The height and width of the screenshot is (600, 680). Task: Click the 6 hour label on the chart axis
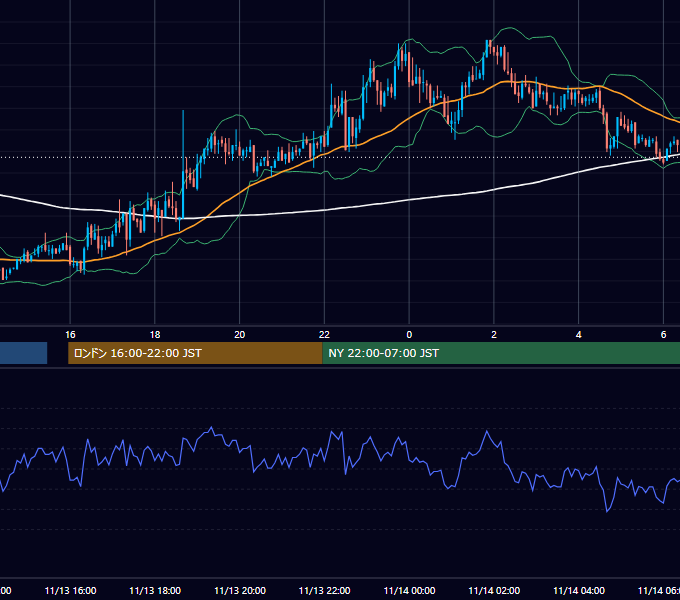(x=663, y=335)
